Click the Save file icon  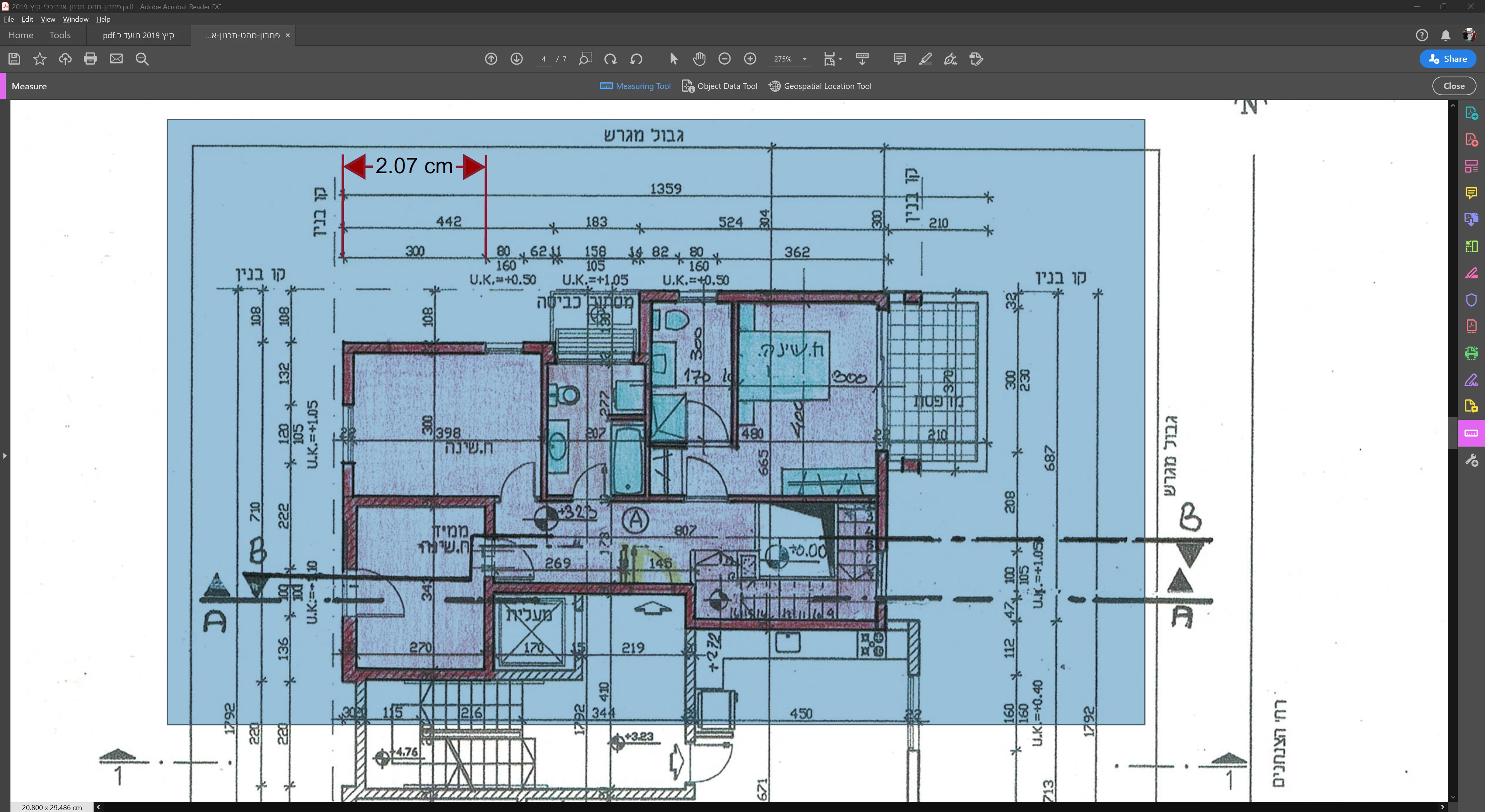14,59
